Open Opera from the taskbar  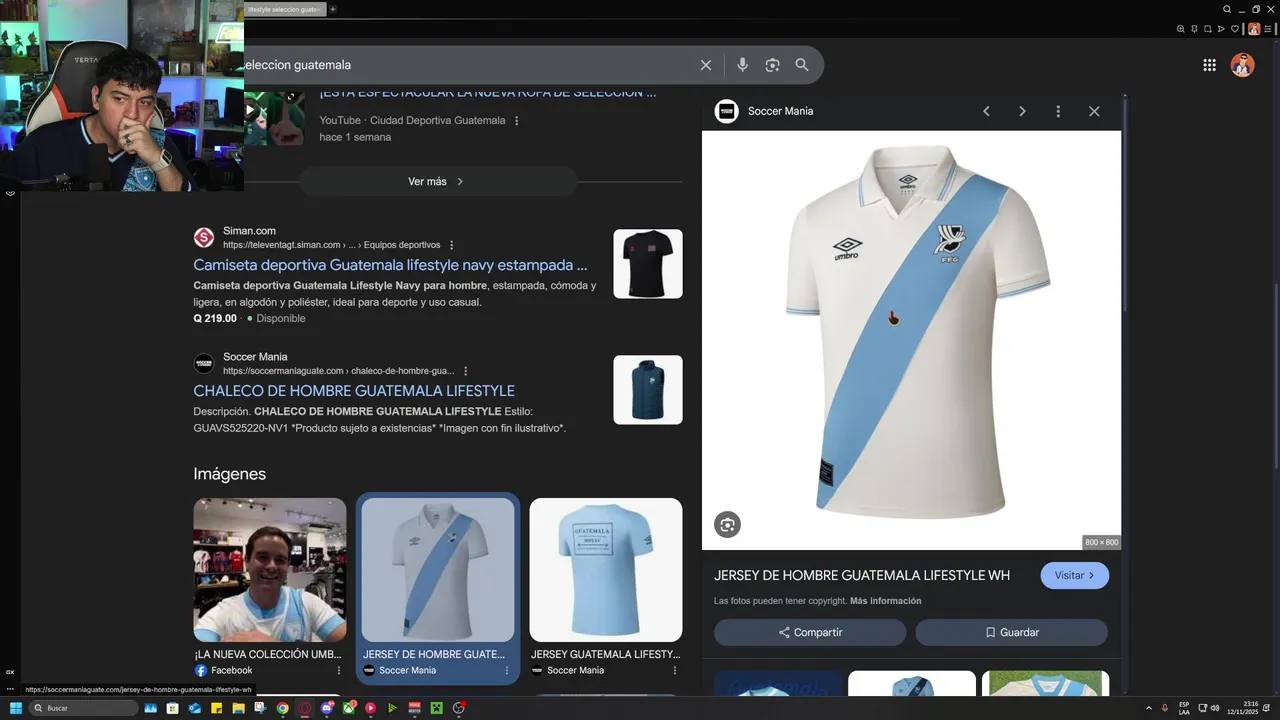pos(305,708)
